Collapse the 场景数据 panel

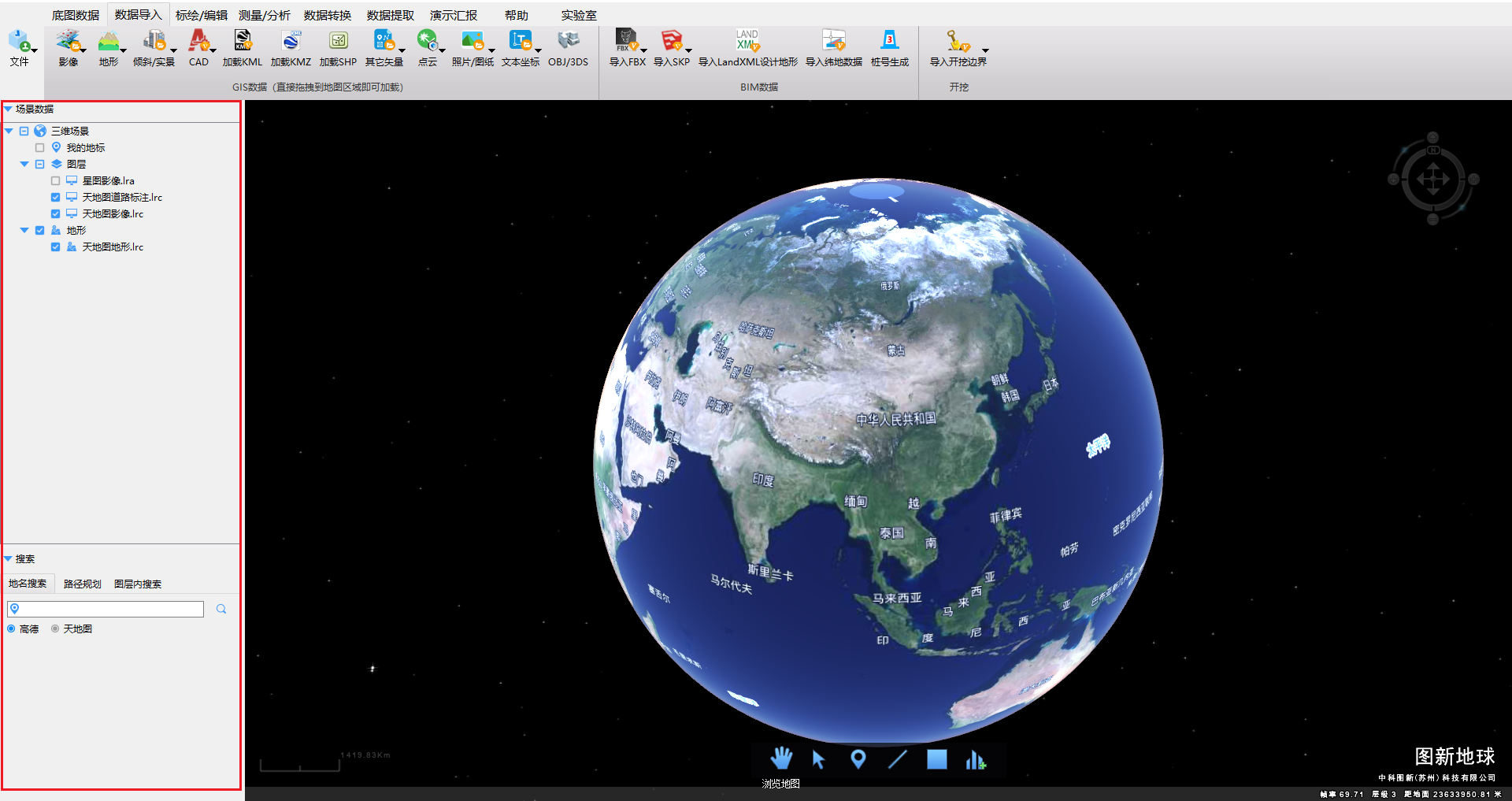click(8, 109)
